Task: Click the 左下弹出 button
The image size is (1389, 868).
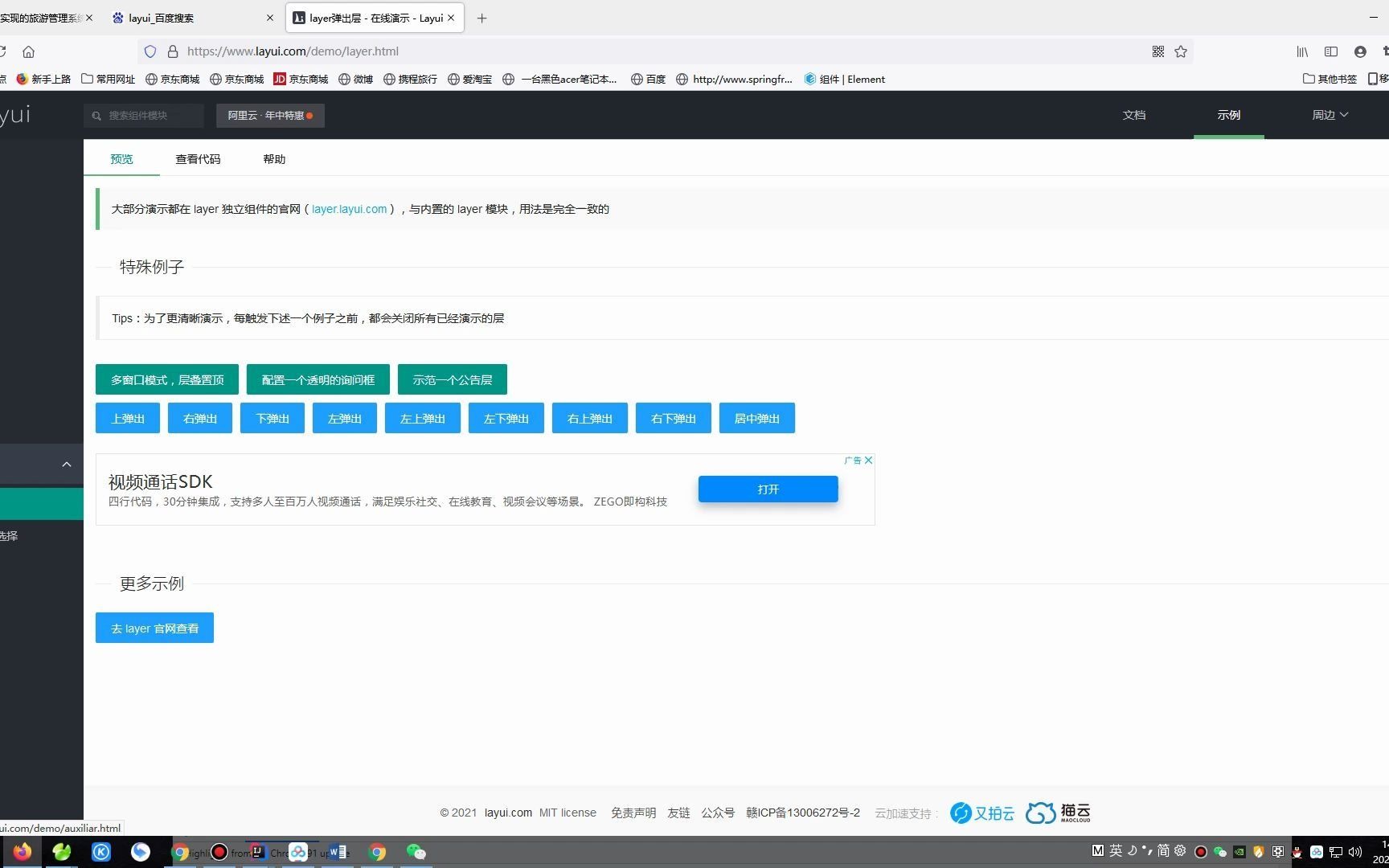Action: (x=506, y=418)
